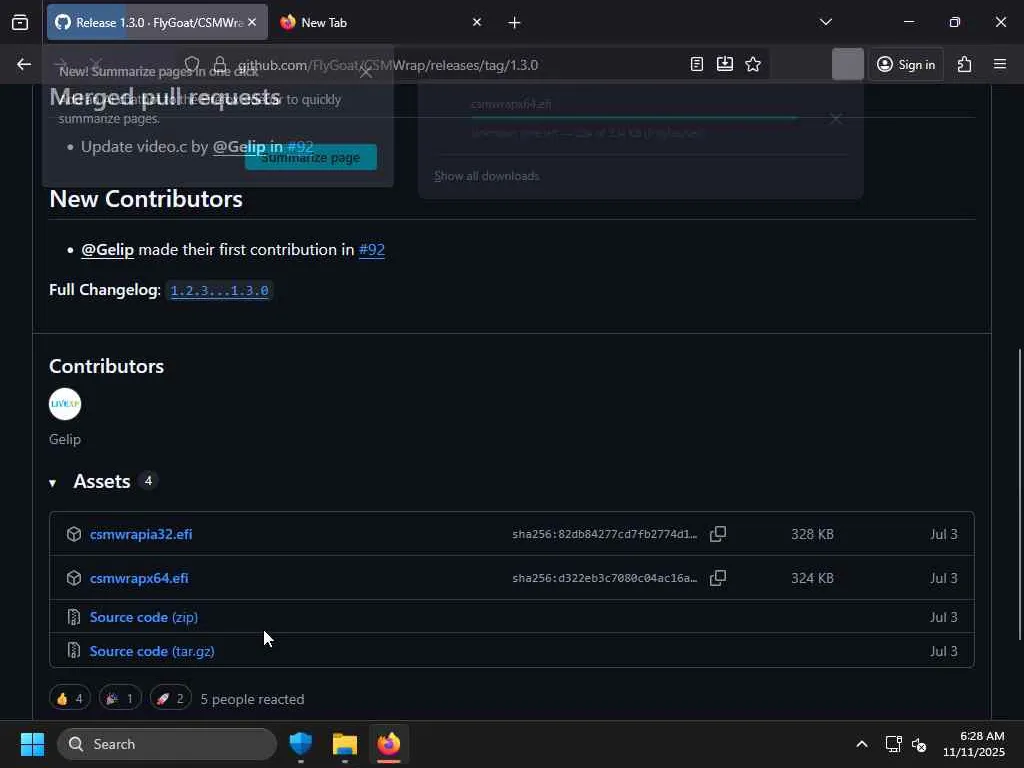1024x768 pixels.
Task: Click the thumbs up reaction
Action: pyautogui.click(x=70, y=699)
